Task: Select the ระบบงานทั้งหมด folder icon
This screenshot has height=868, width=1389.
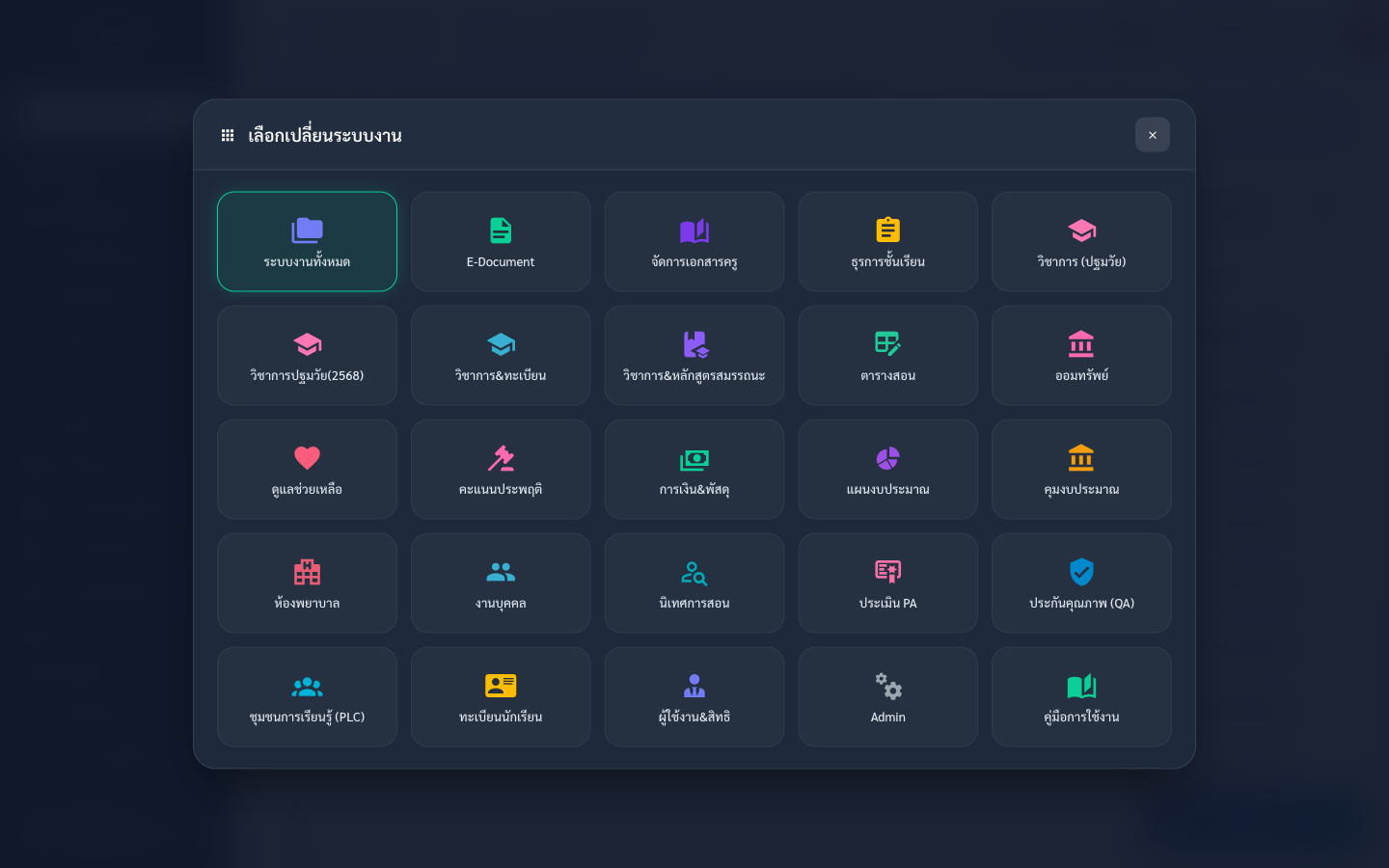Action: tap(307, 231)
